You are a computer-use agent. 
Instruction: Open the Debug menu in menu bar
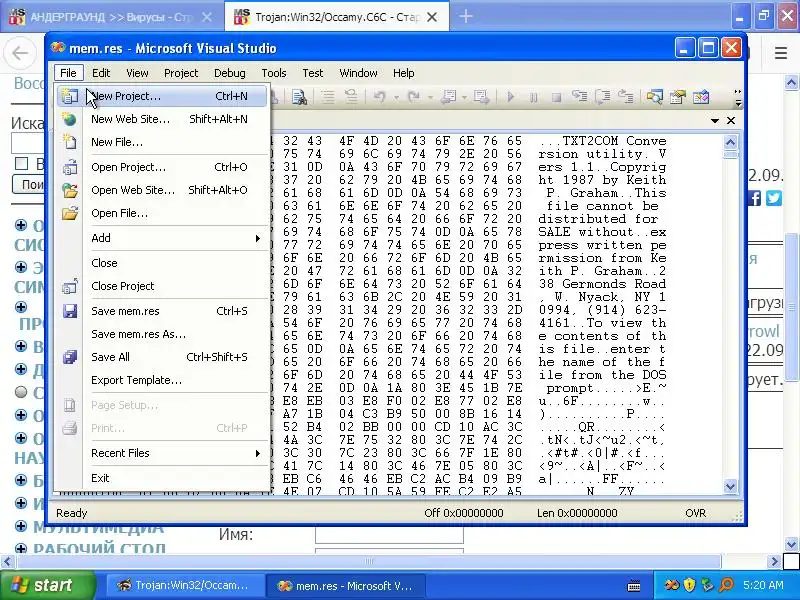[230, 73]
